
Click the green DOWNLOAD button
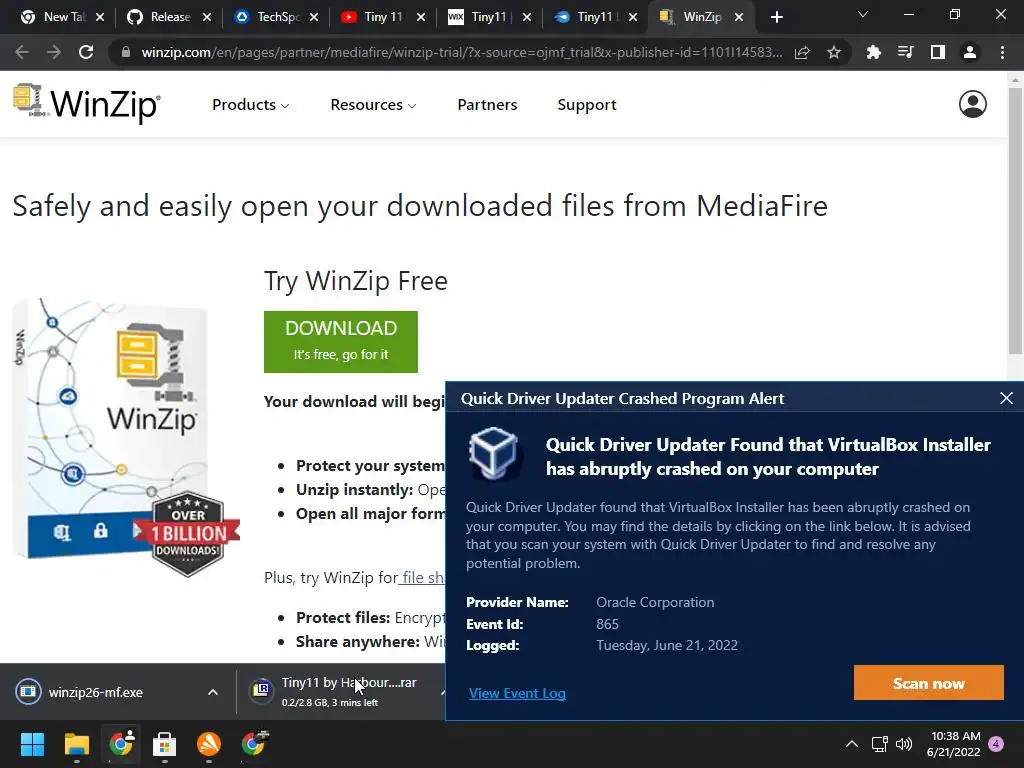tap(341, 342)
